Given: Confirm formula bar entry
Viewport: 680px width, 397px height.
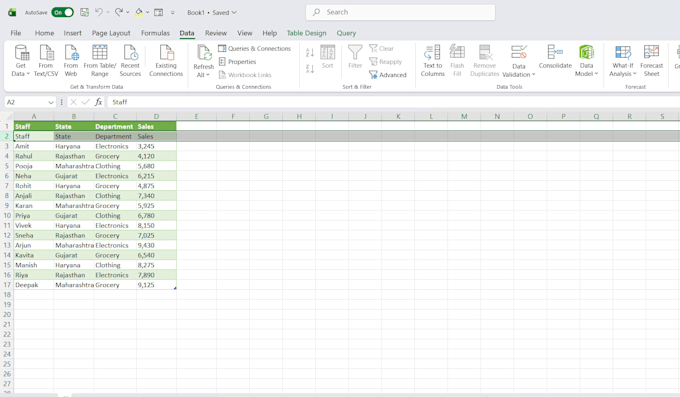Looking at the screenshot, I should [x=85, y=102].
